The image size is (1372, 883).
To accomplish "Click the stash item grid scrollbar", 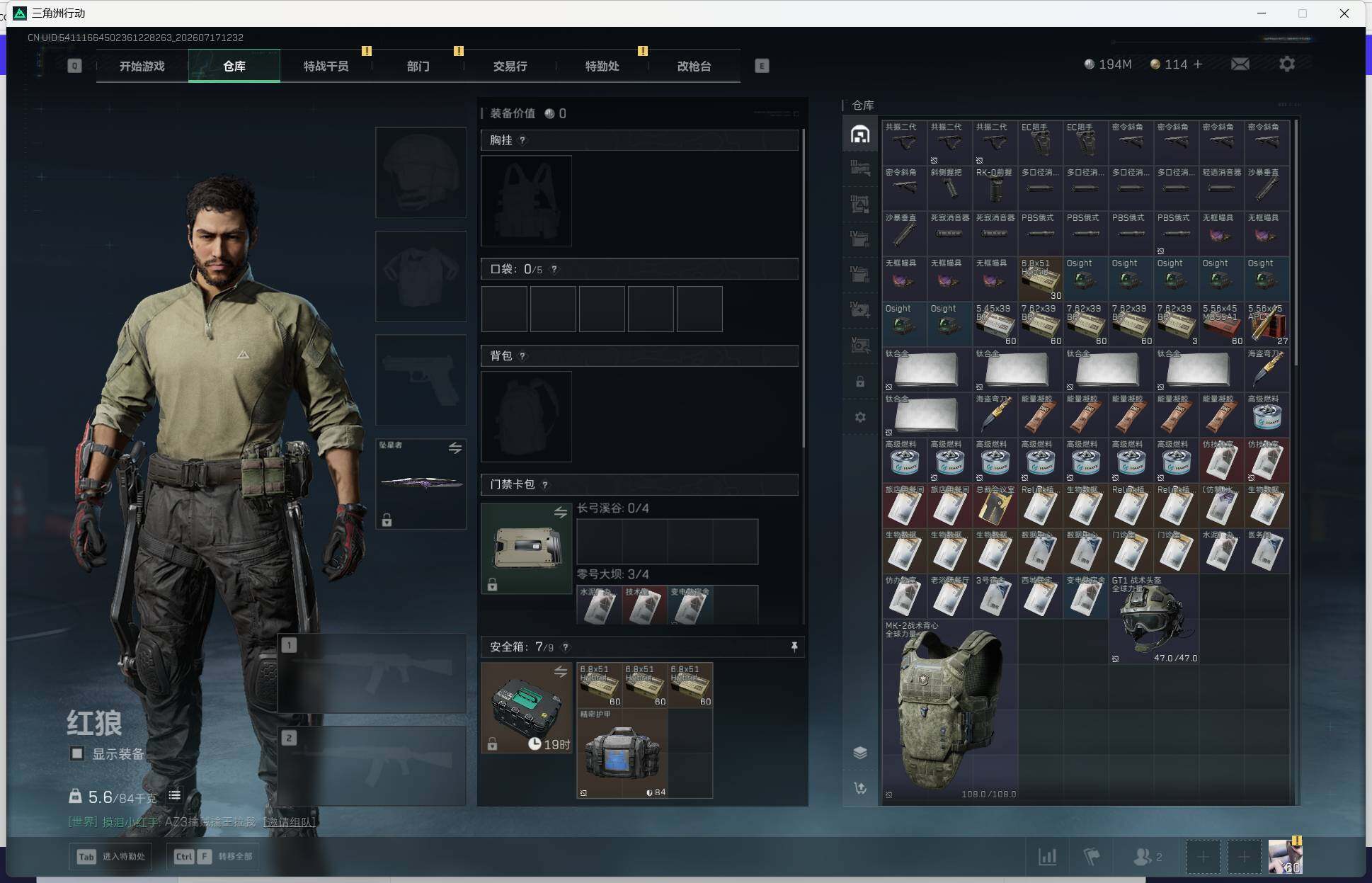I will point(1296,243).
